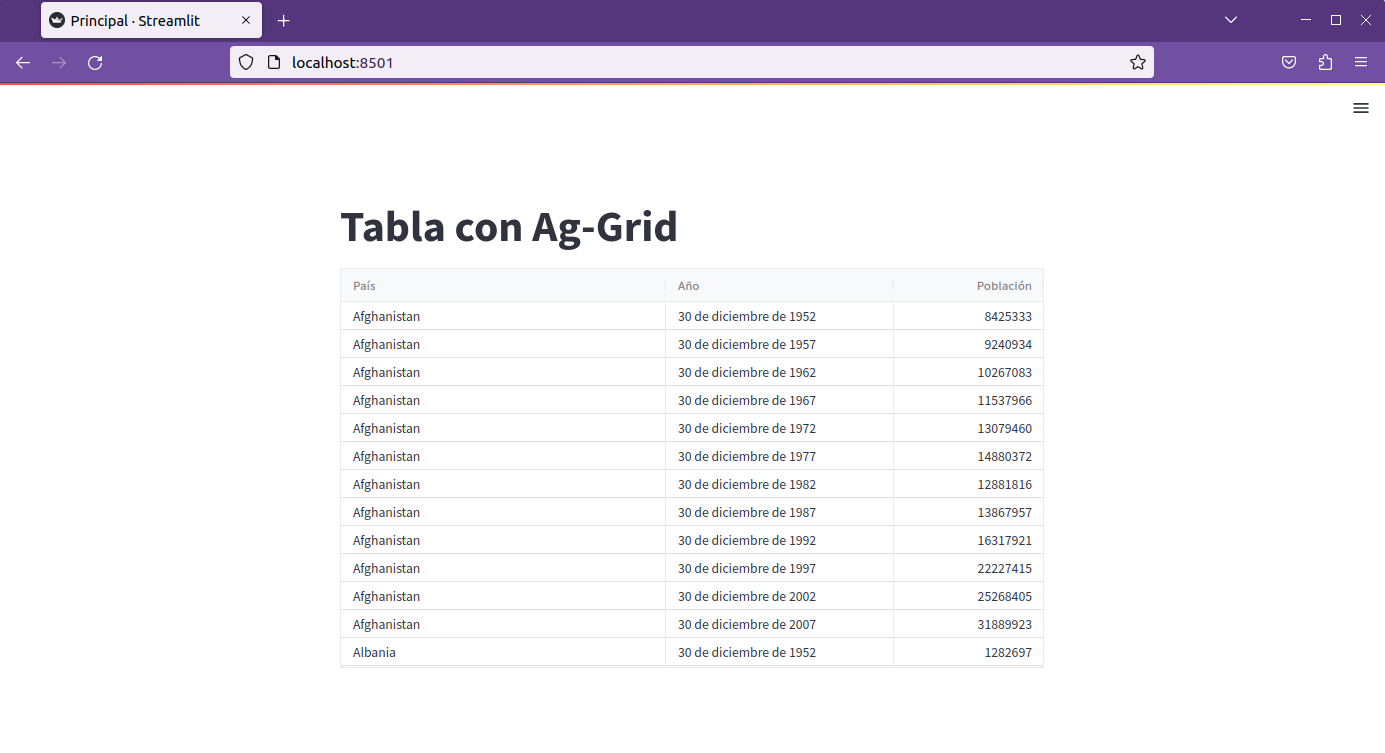Bookmark this page with the star icon

(1138, 62)
